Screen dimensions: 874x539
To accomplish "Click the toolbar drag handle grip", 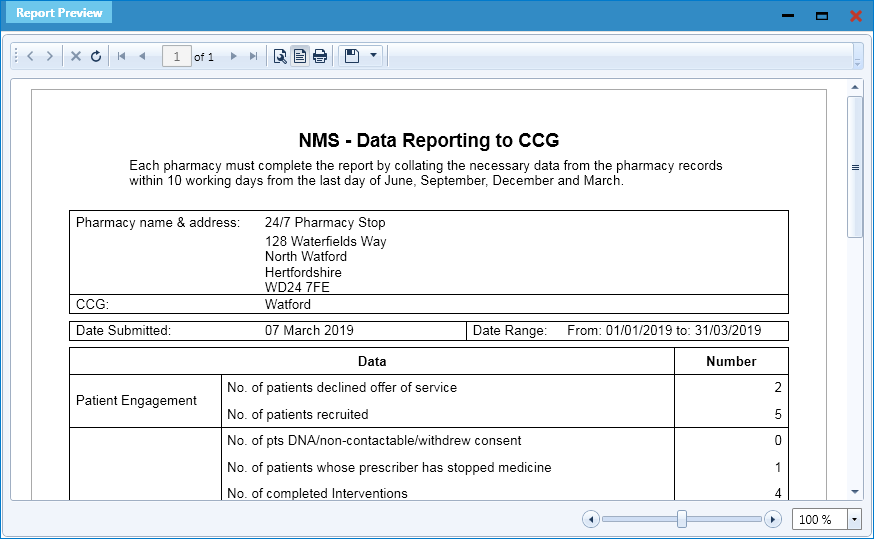I will 16,56.
